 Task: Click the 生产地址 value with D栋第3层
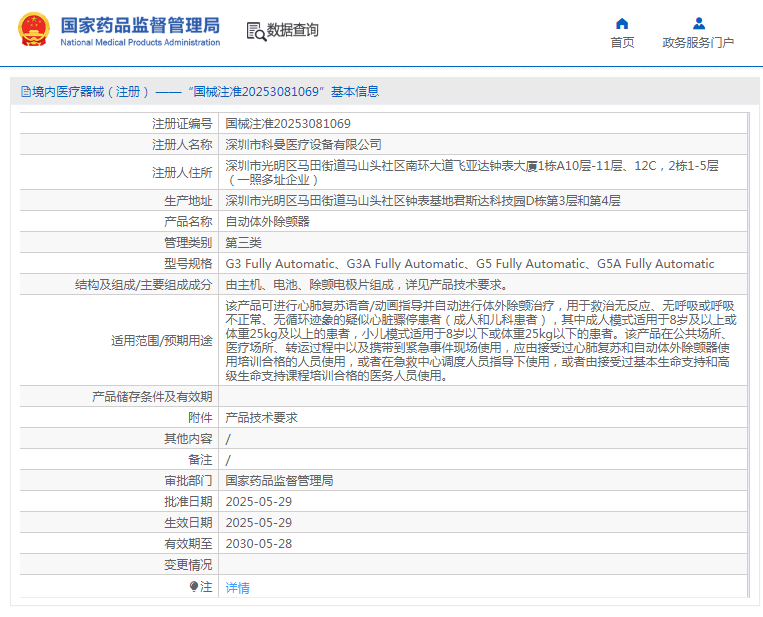point(423,200)
